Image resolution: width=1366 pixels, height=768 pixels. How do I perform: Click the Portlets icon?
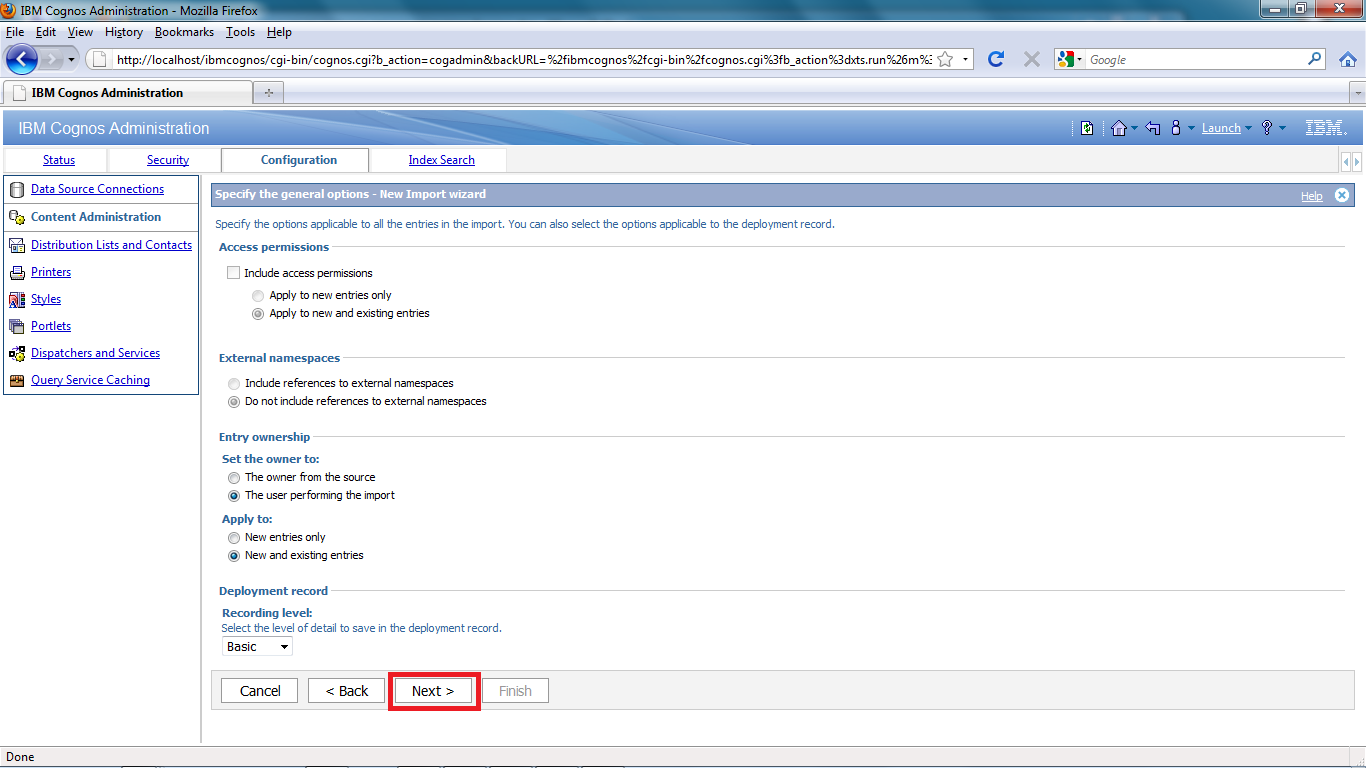coord(16,326)
